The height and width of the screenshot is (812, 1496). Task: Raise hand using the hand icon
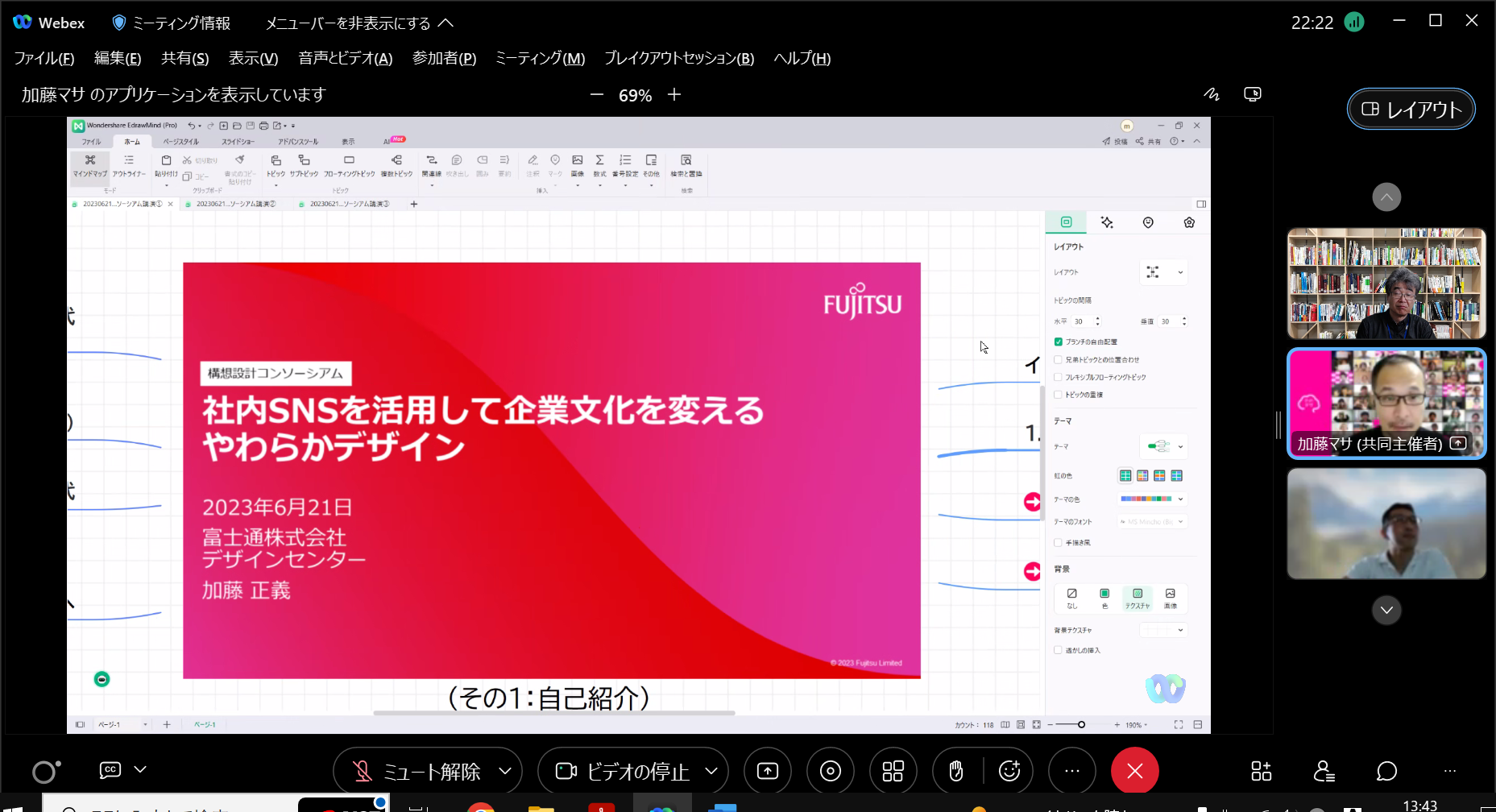pyautogui.click(x=955, y=771)
